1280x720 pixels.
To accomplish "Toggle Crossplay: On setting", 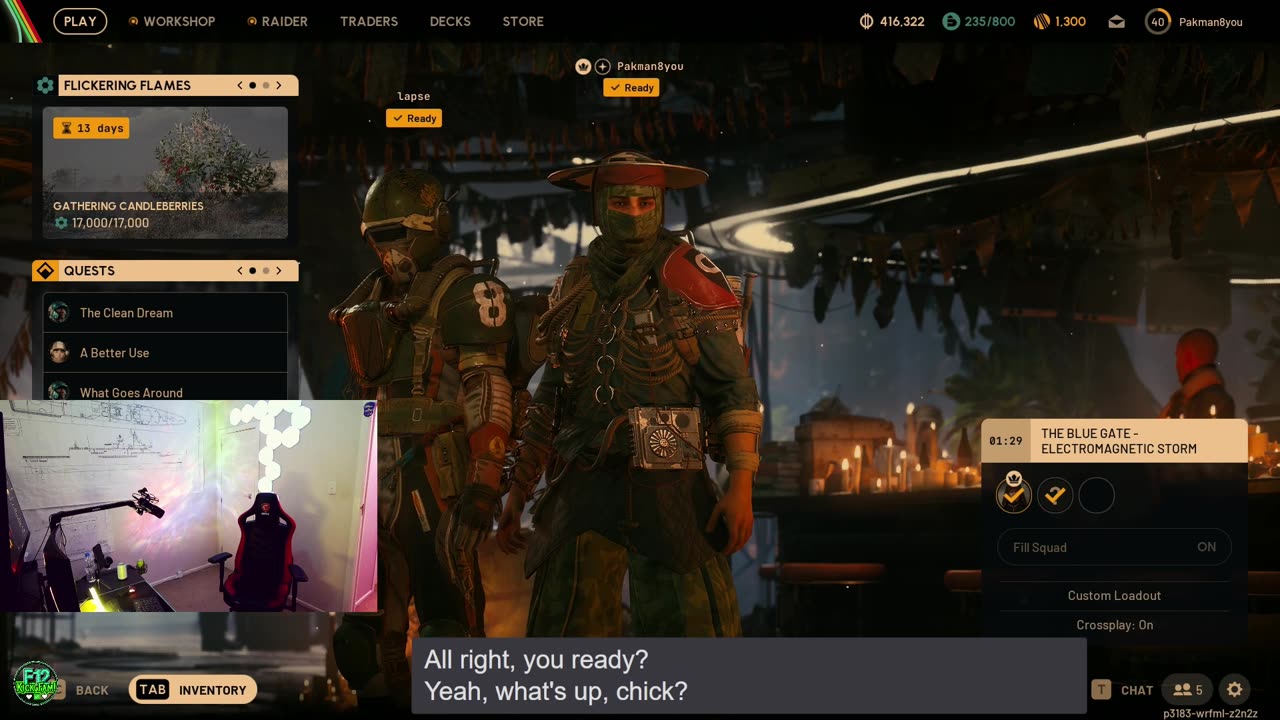I will point(1114,625).
